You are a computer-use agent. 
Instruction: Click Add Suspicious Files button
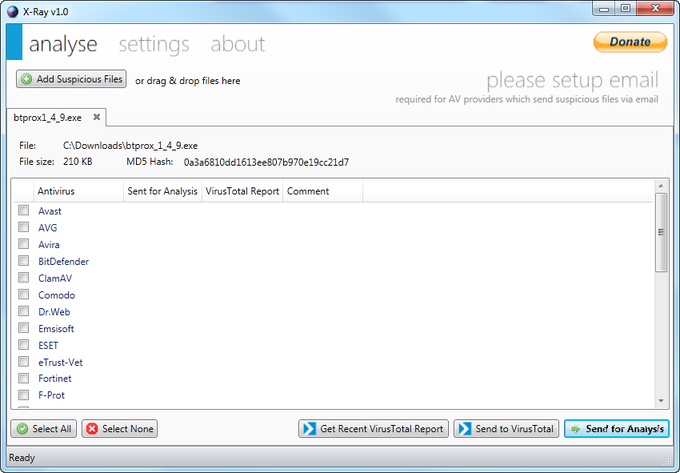click(72, 79)
